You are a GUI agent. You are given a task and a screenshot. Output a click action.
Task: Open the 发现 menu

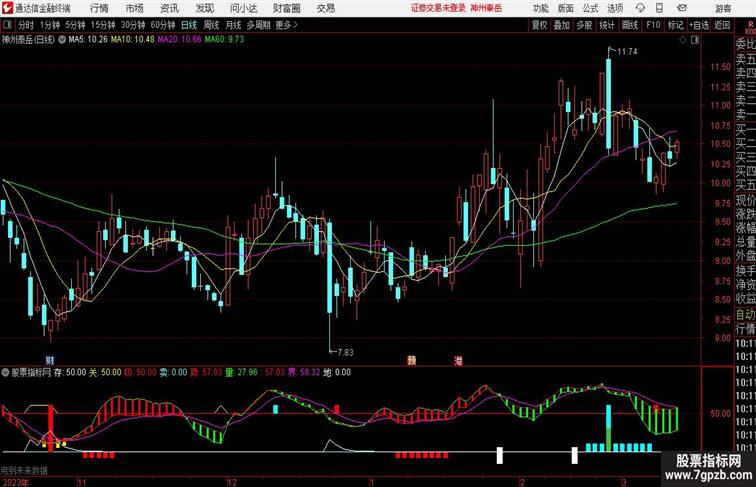(x=204, y=8)
